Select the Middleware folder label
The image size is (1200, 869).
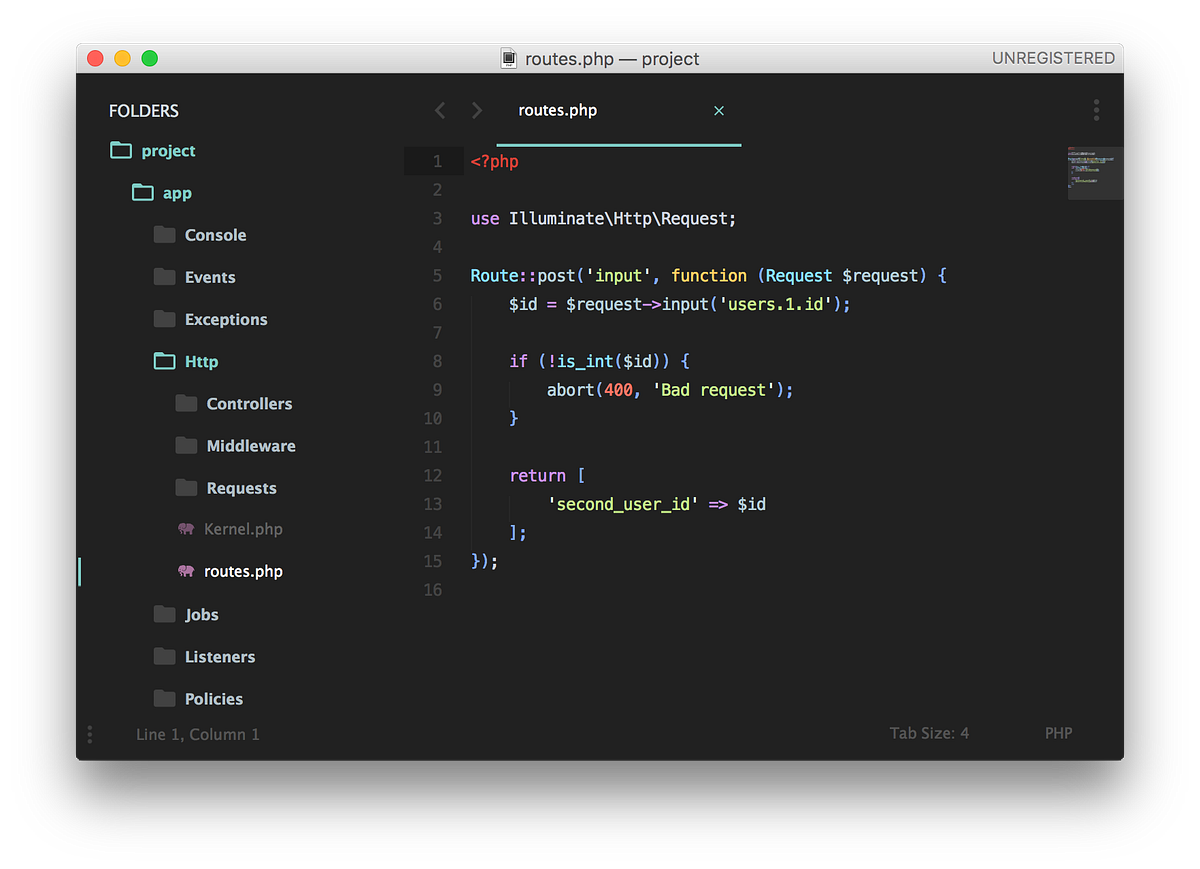(251, 445)
